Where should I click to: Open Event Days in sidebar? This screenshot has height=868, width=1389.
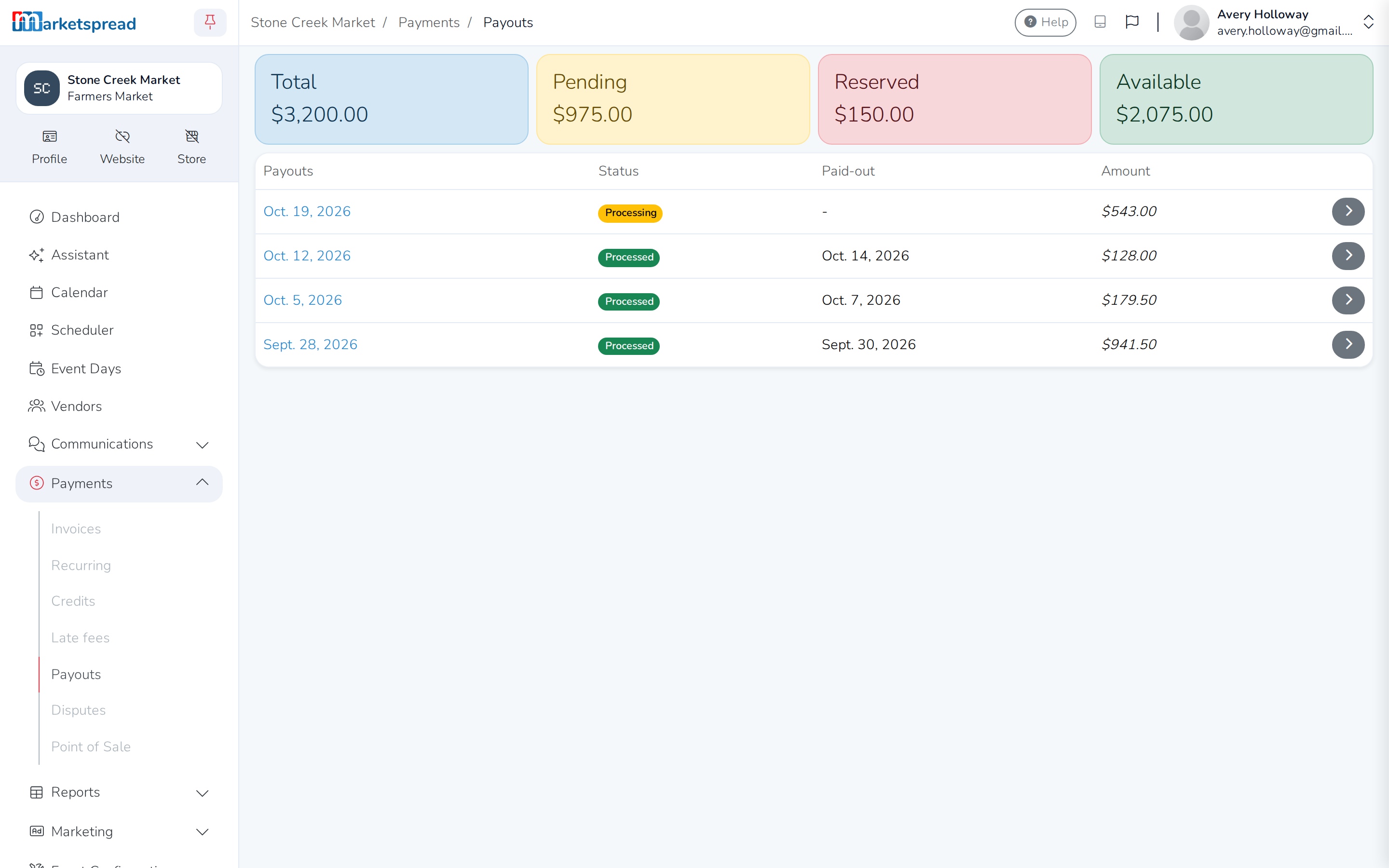coord(119,368)
